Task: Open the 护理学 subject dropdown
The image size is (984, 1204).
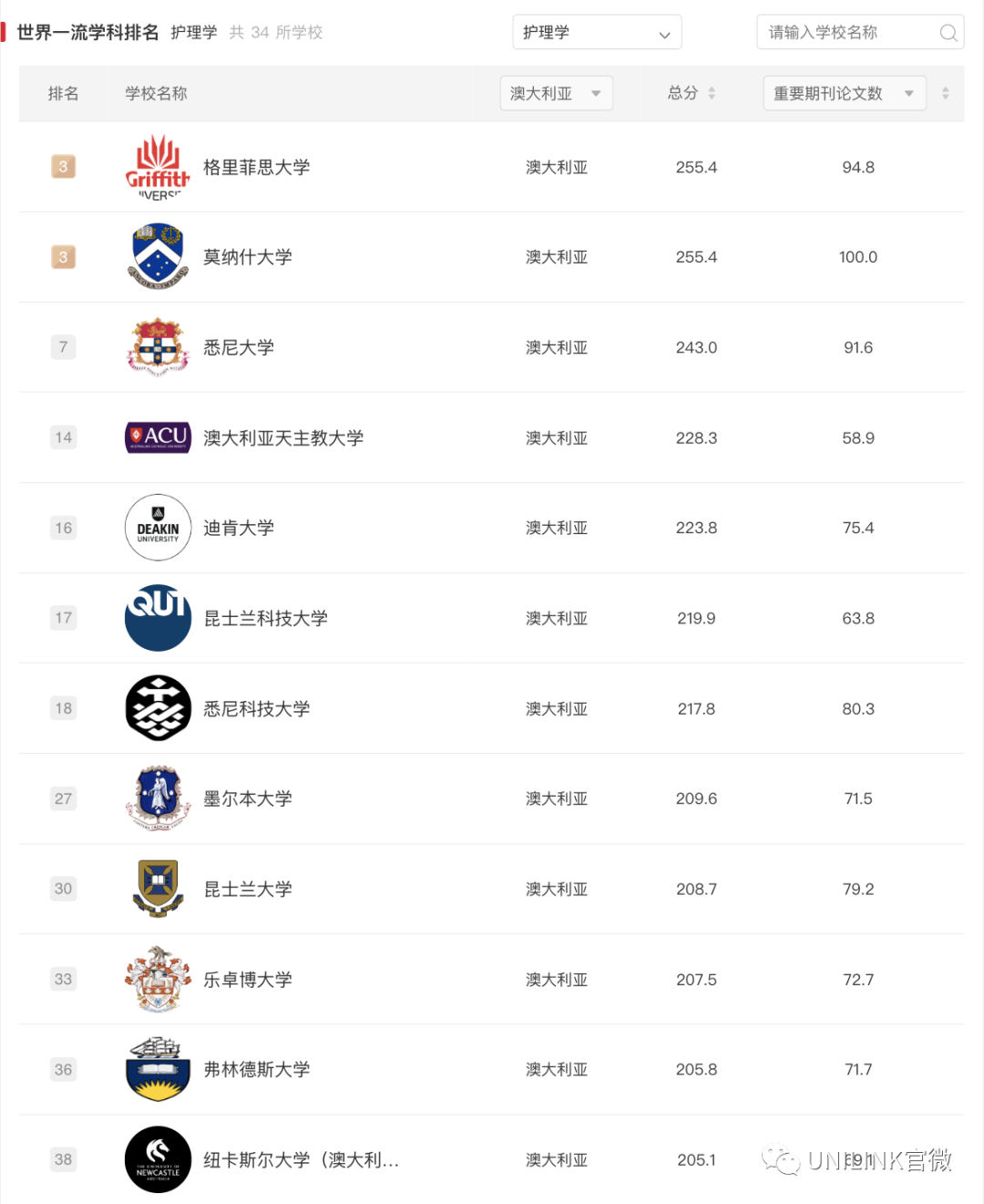Action: pos(597,33)
